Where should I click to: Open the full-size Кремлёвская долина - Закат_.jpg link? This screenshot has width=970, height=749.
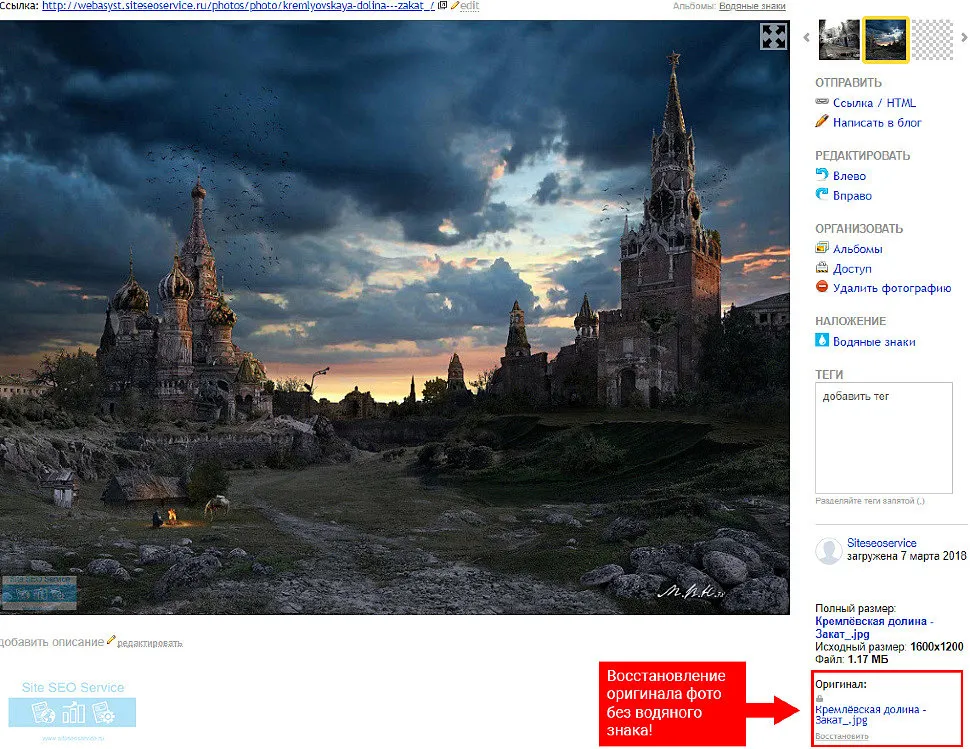pos(873,628)
